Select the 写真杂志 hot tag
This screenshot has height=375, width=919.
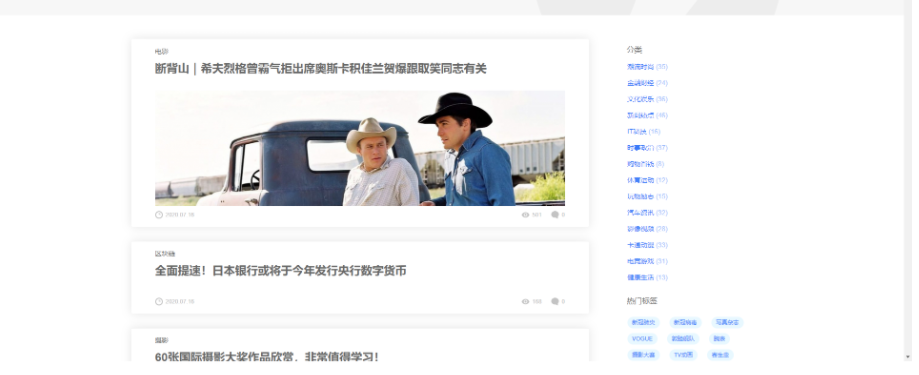(727, 322)
